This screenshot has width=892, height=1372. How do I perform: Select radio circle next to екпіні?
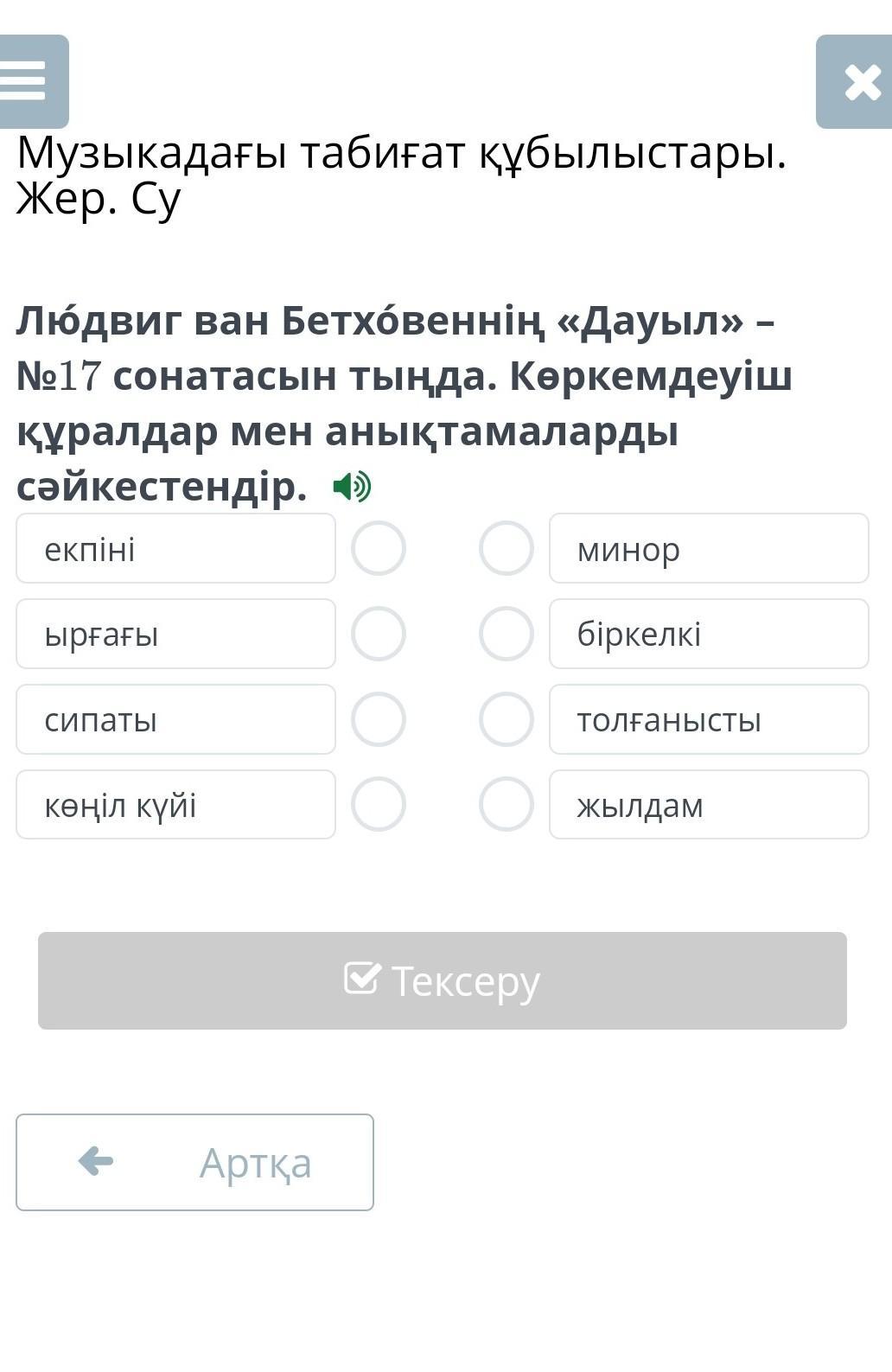379,548
